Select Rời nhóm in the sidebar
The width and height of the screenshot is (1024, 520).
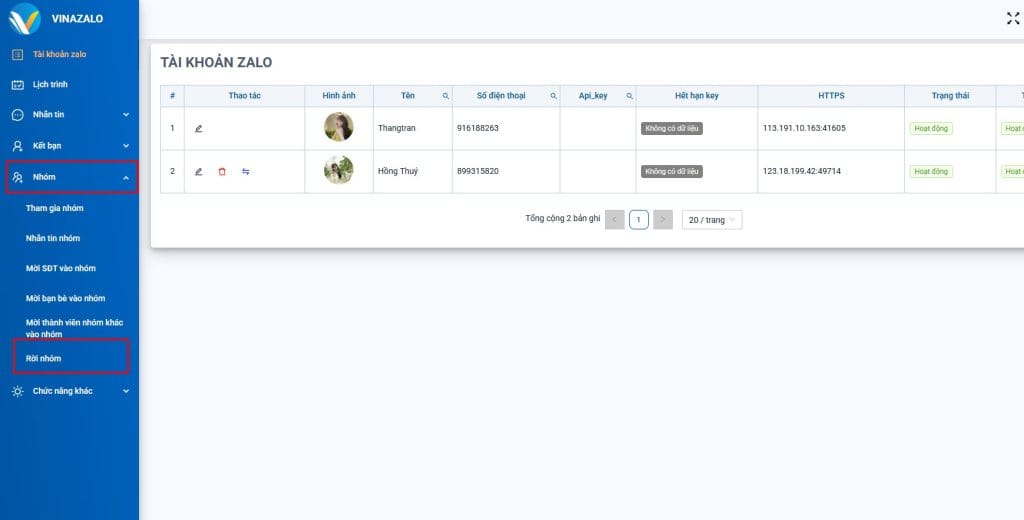44,358
